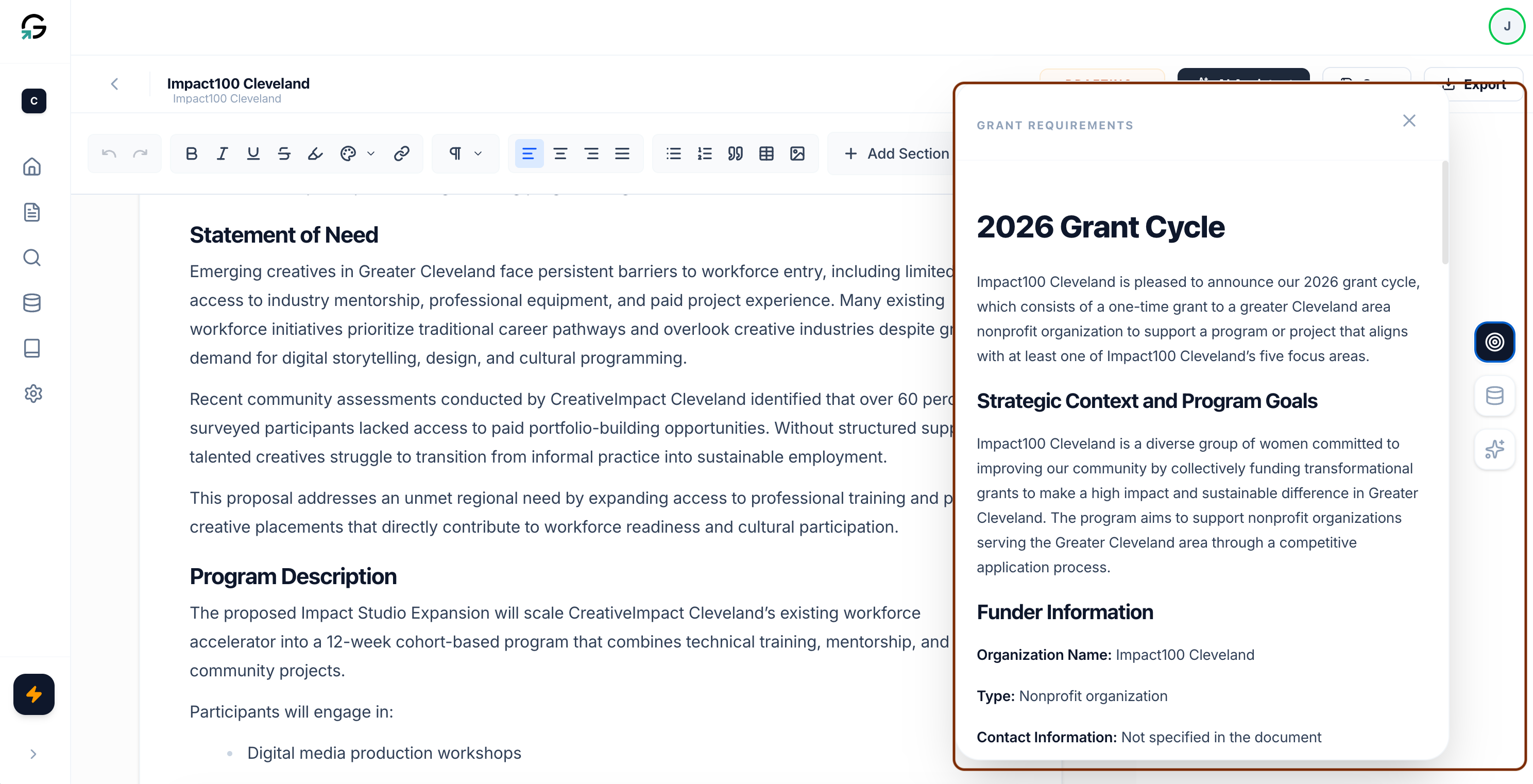Toggle bold formatting
Image resolution: width=1533 pixels, height=784 pixels.
(191, 154)
